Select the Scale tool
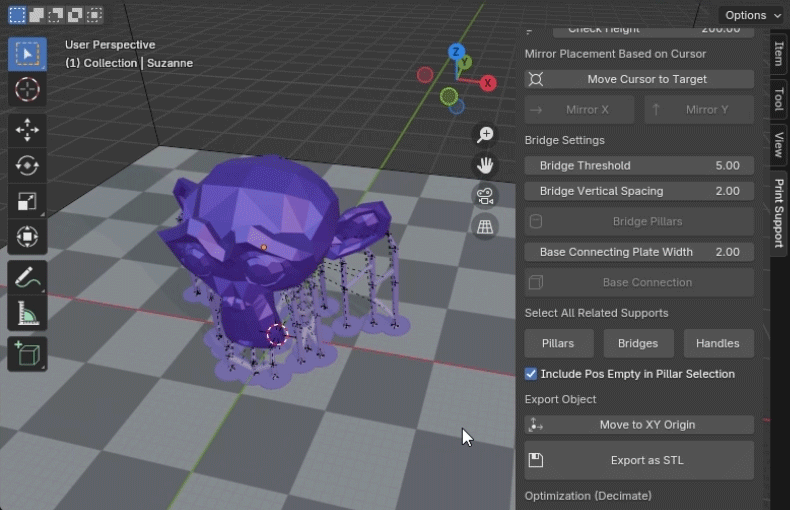This screenshot has width=790, height=510. [x=27, y=201]
